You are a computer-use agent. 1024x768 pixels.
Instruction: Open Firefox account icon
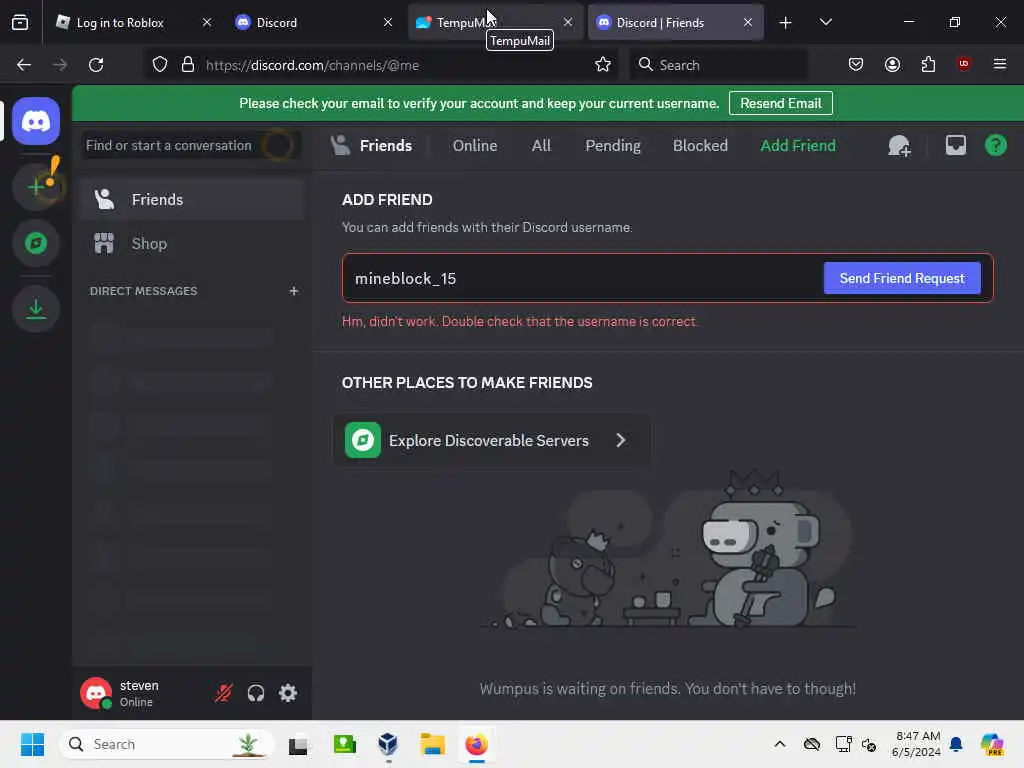coord(892,64)
